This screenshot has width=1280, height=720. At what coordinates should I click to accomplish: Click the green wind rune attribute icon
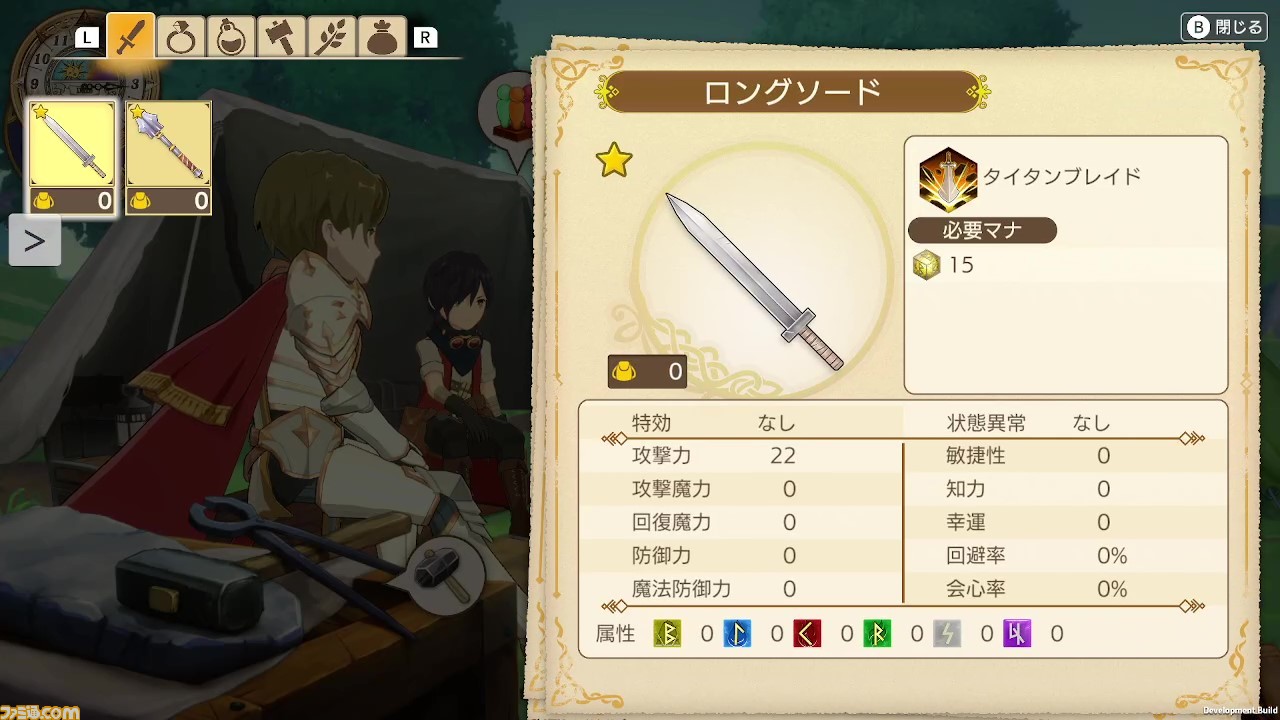tap(877, 634)
